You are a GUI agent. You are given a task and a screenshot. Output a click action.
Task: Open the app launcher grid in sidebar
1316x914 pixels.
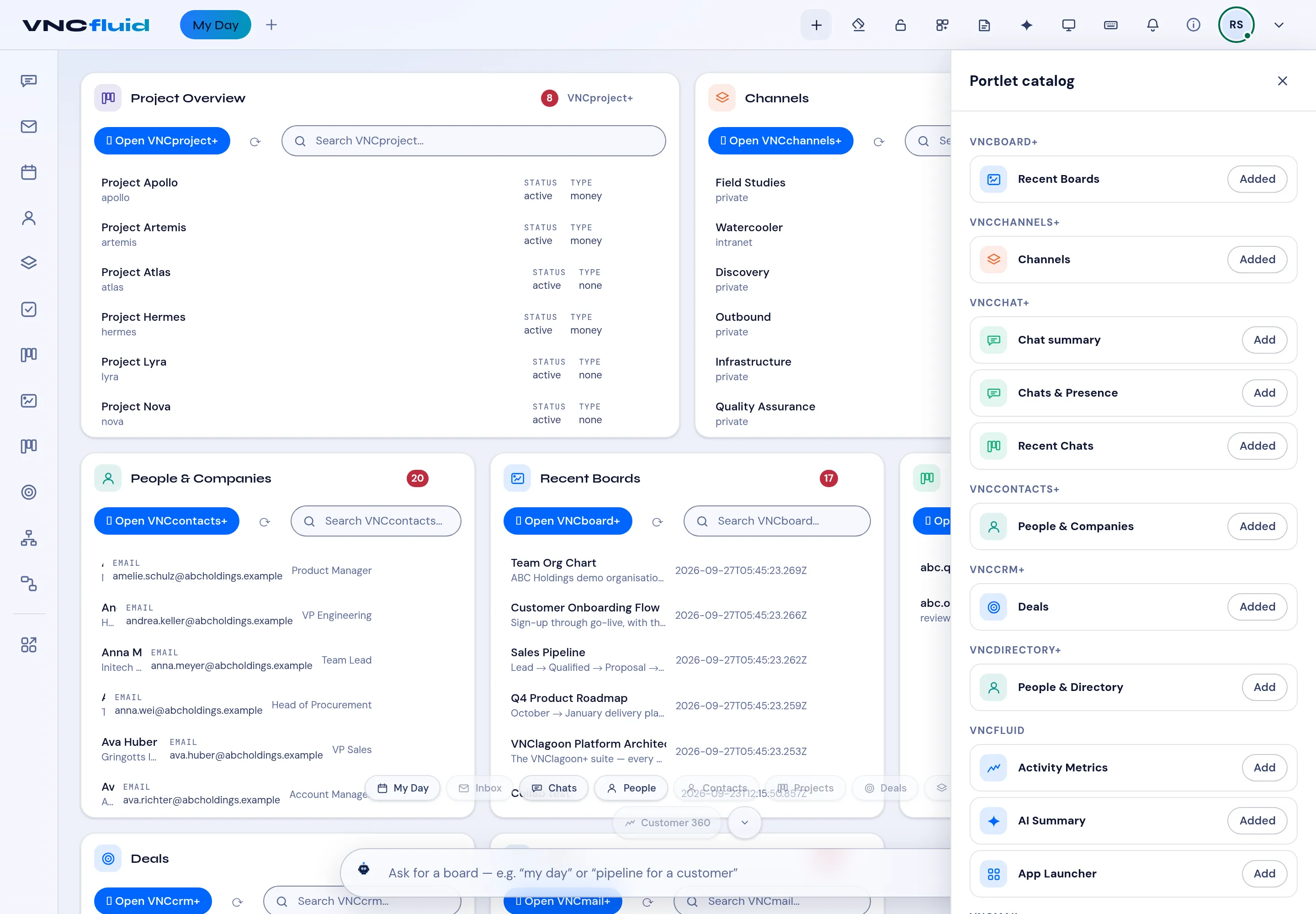pos(29,645)
